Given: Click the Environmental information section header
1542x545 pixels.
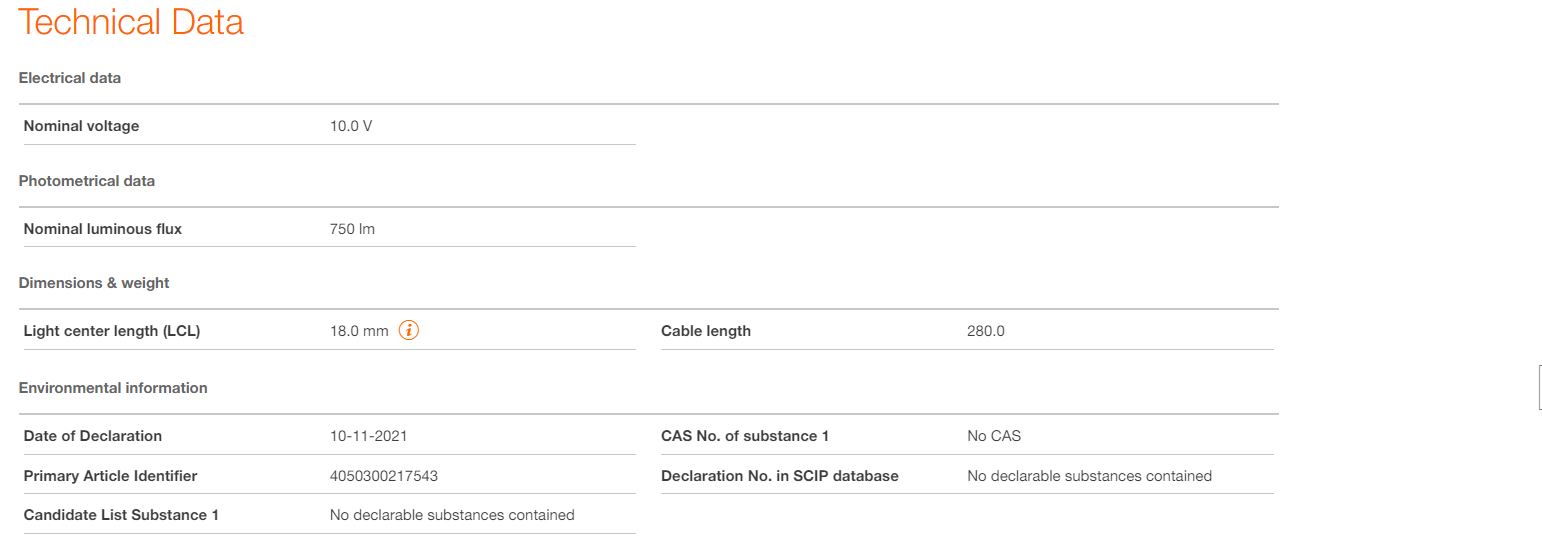Looking at the screenshot, I should click(113, 388).
